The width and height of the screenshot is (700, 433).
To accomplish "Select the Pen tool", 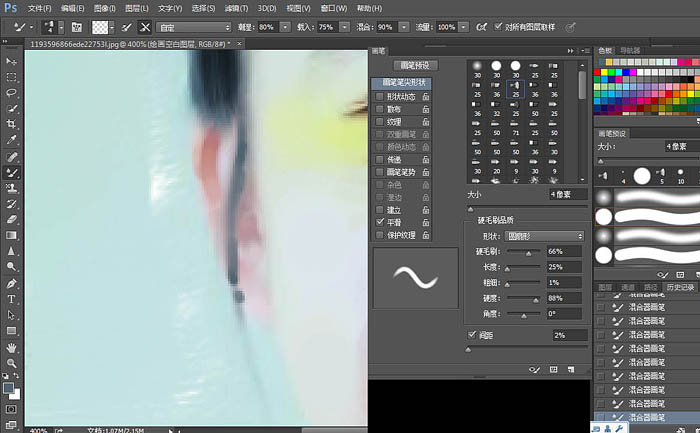I will [11, 283].
